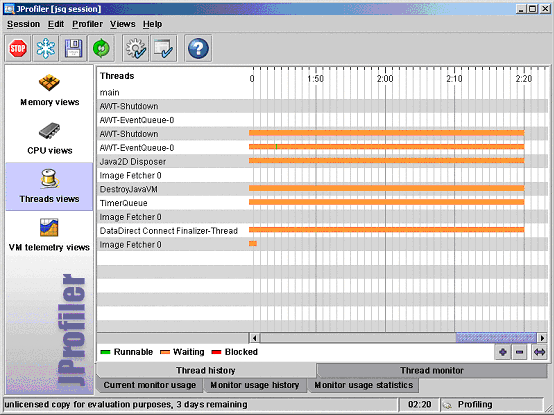
Task: Click fit-to-window double arrow button
Action: tap(540, 352)
